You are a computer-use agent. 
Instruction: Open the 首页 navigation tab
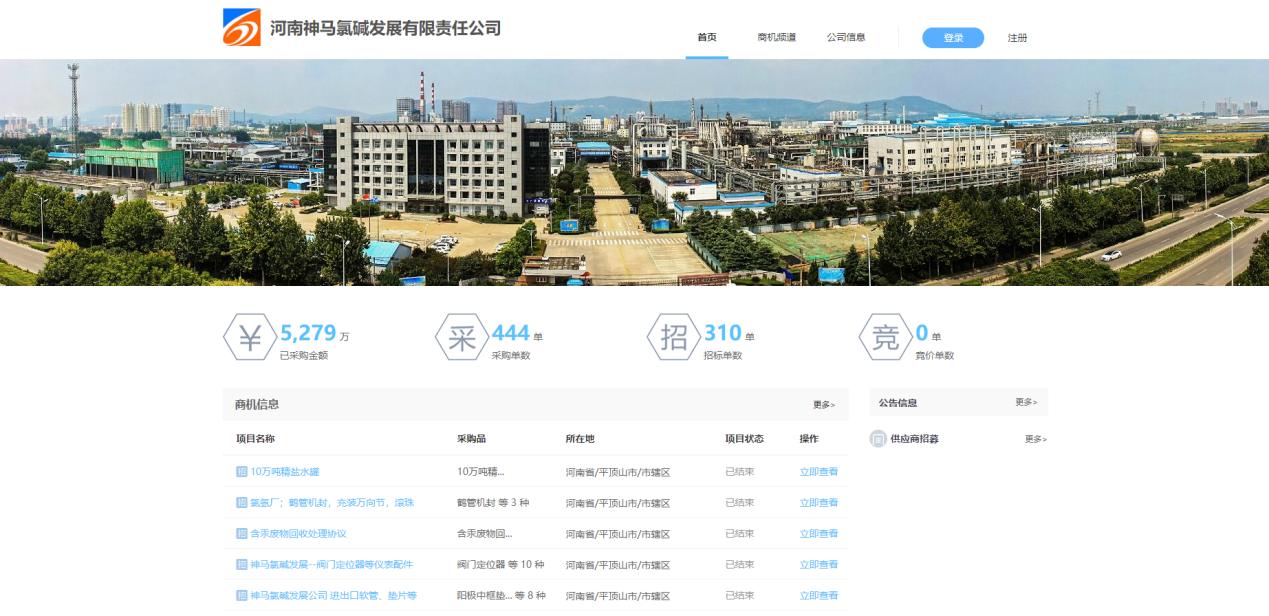707,38
